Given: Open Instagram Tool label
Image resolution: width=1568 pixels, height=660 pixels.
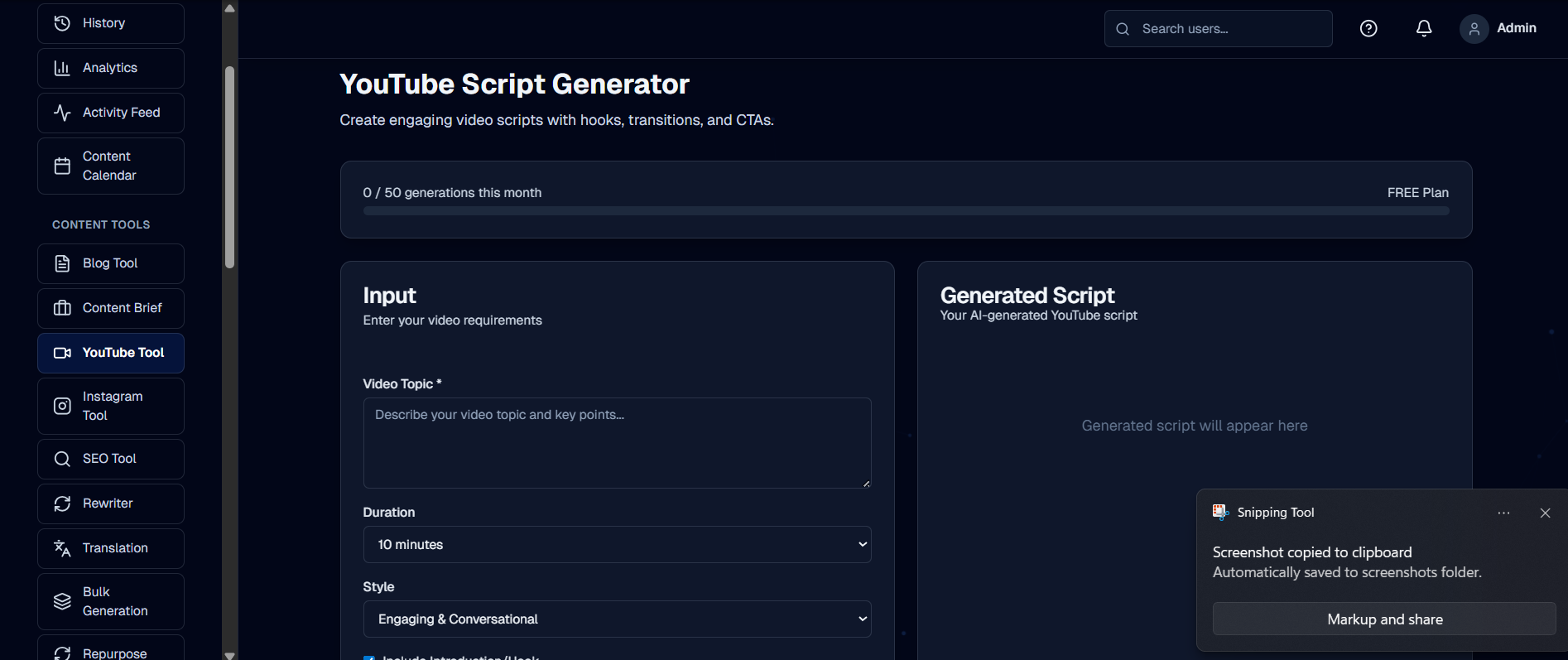Looking at the screenshot, I should point(113,406).
